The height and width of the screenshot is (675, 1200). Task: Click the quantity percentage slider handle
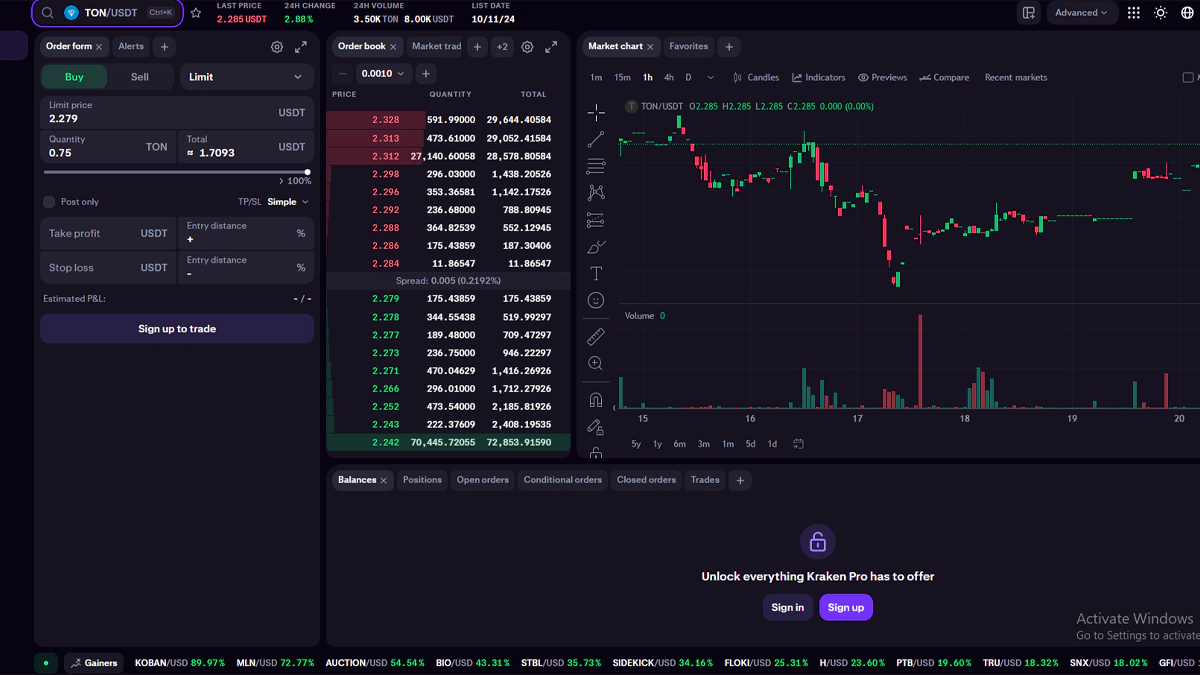click(307, 172)
